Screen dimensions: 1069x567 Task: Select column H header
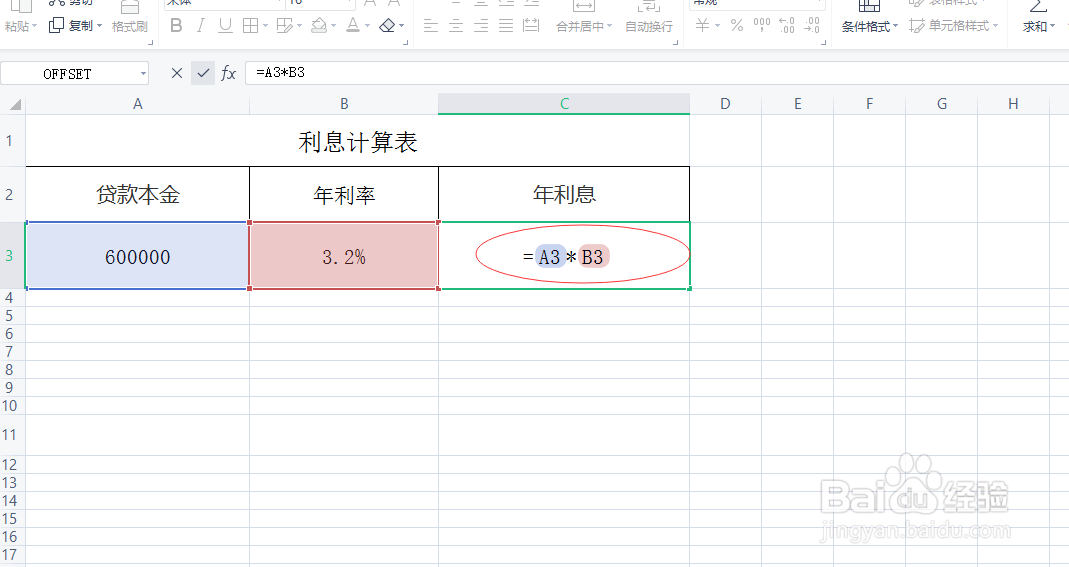[1013, 104]
